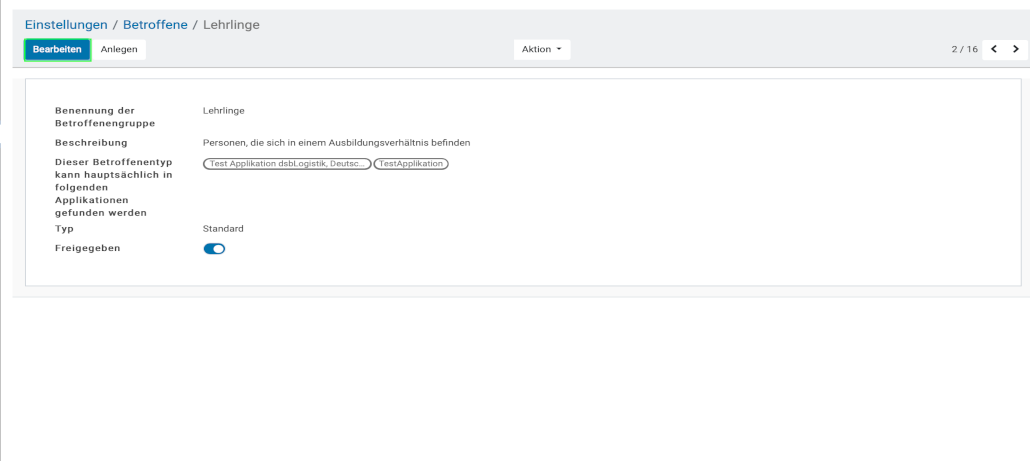
Task: Navigate to Einstellungen breadcrumb
Action: click(x=66, y=24)
